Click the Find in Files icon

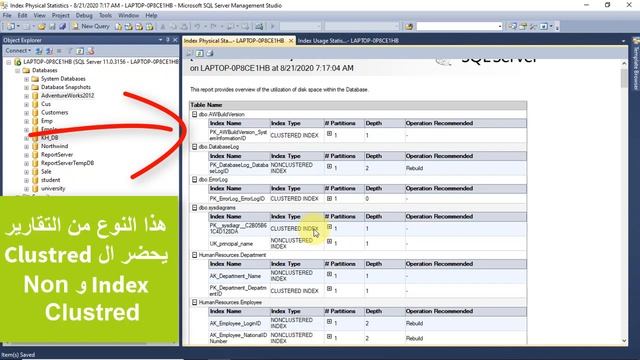pyautogui.click(x=409, y=27)
